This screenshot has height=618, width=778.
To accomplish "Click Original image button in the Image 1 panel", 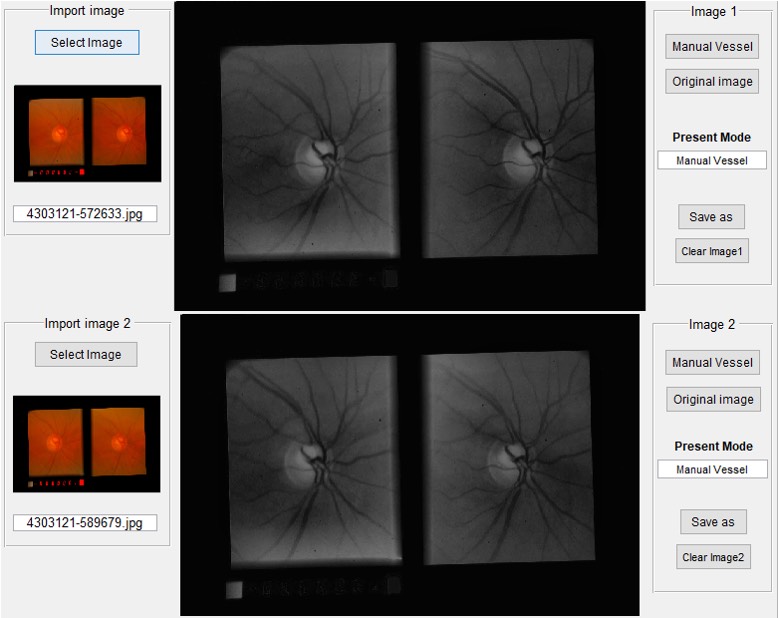I will coord(712,81).
